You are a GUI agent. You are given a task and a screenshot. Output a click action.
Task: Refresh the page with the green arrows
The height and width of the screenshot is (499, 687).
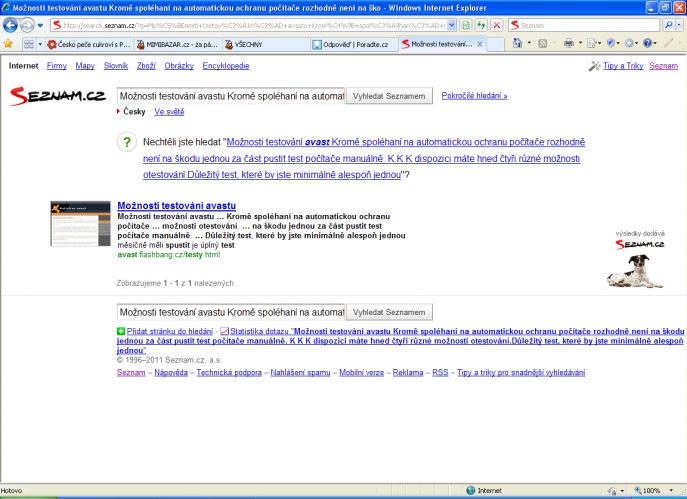tap(481, 25)
